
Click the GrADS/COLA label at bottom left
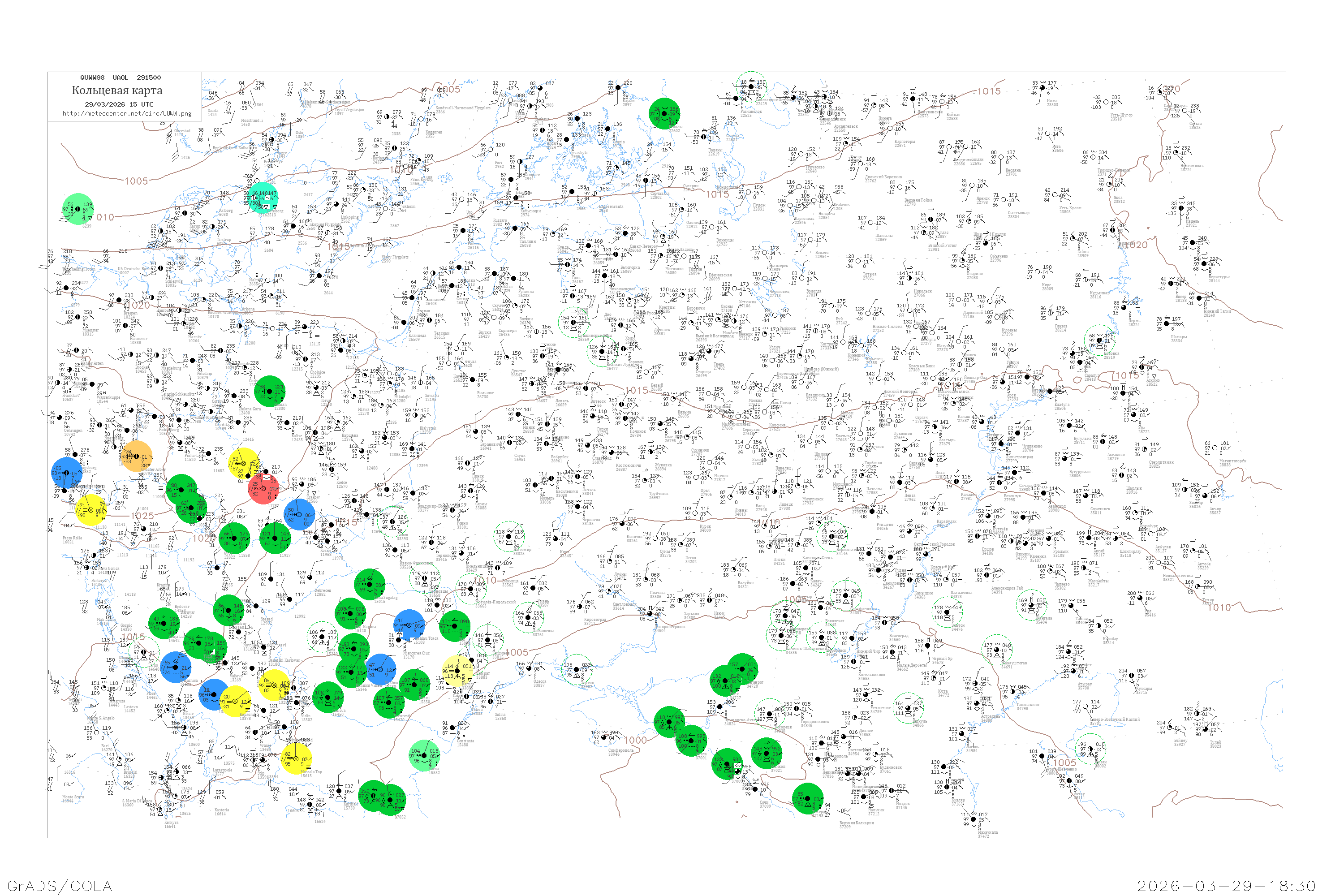point(60,886)
